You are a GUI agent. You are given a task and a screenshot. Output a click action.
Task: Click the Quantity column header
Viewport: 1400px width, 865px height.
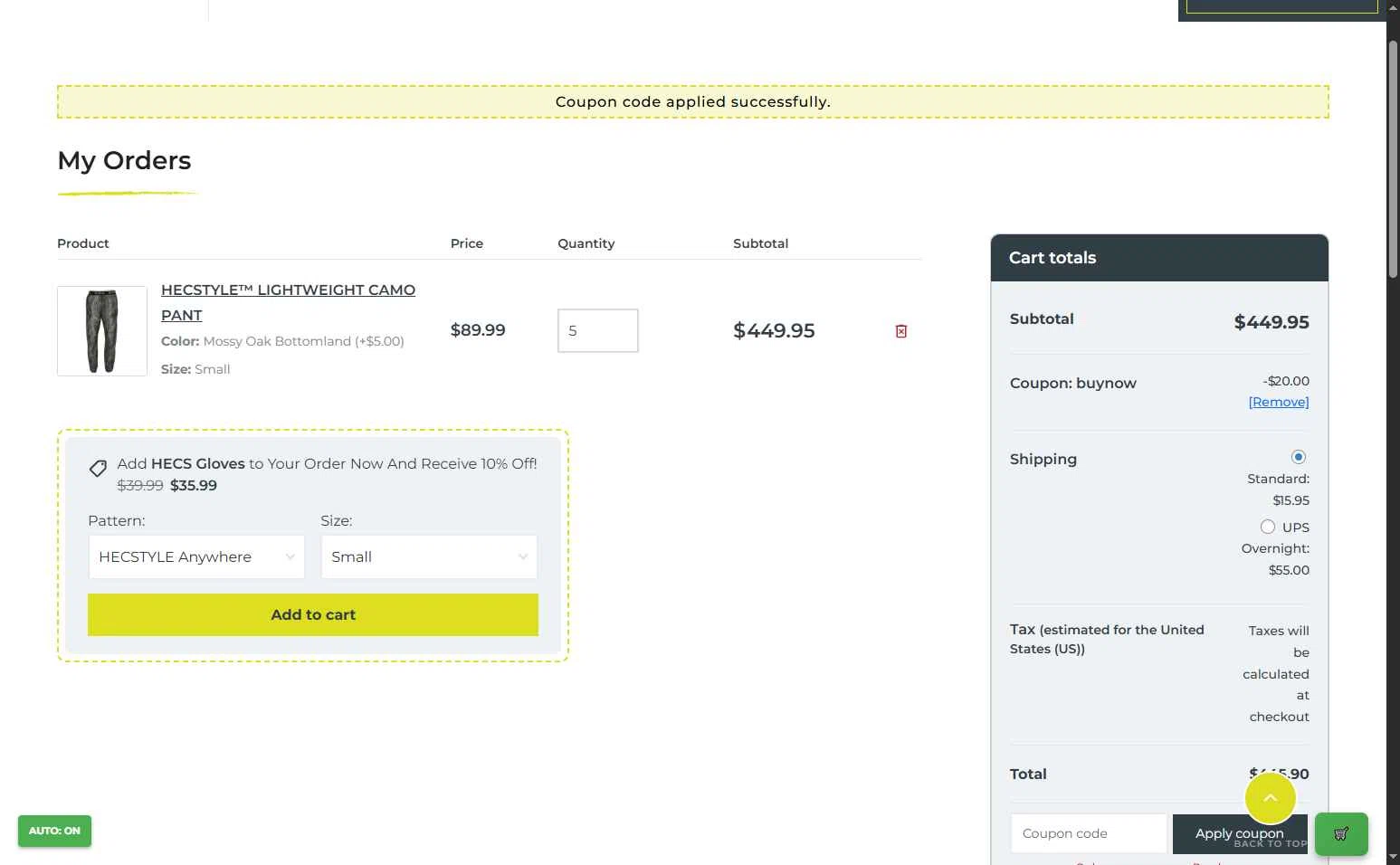[x=586, y=243]
